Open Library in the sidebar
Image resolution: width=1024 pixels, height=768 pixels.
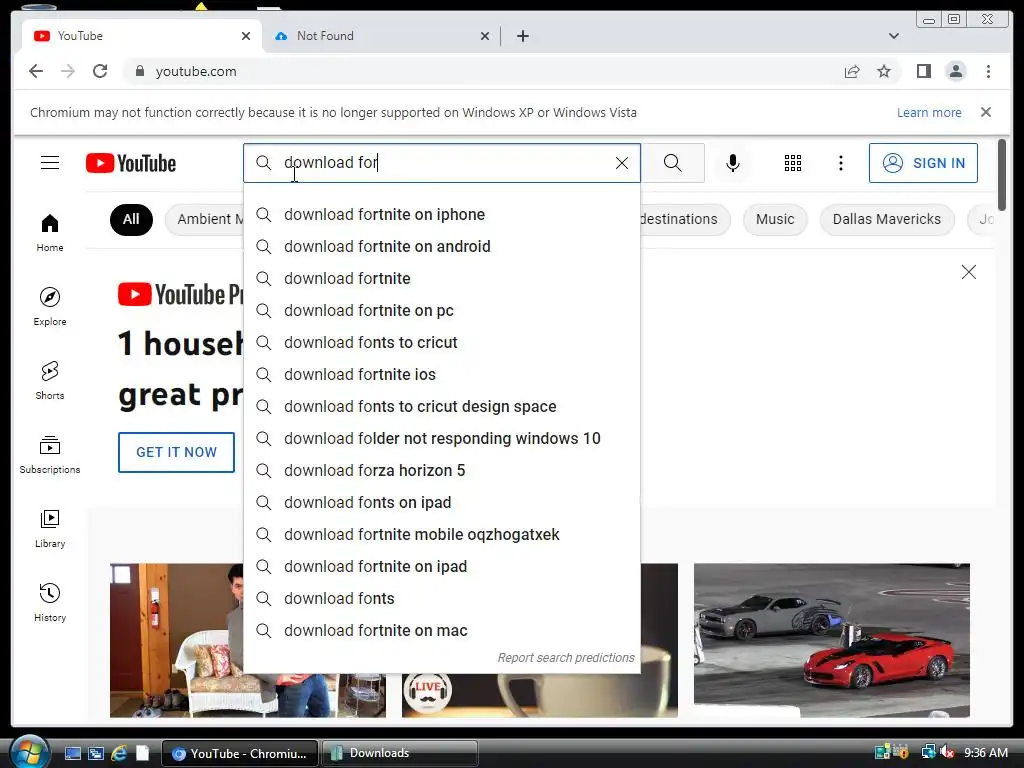tap(50, 528)
